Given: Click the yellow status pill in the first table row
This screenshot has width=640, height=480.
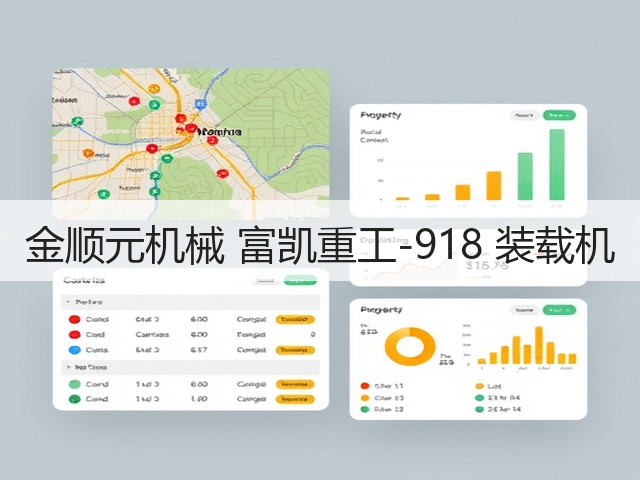Looking at the screenshot, I should click(x=295, y=319).
